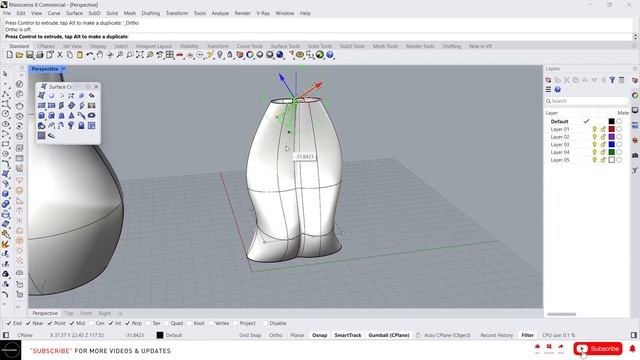
Task: Select the Pan hand tool
Action: [100, 55]
